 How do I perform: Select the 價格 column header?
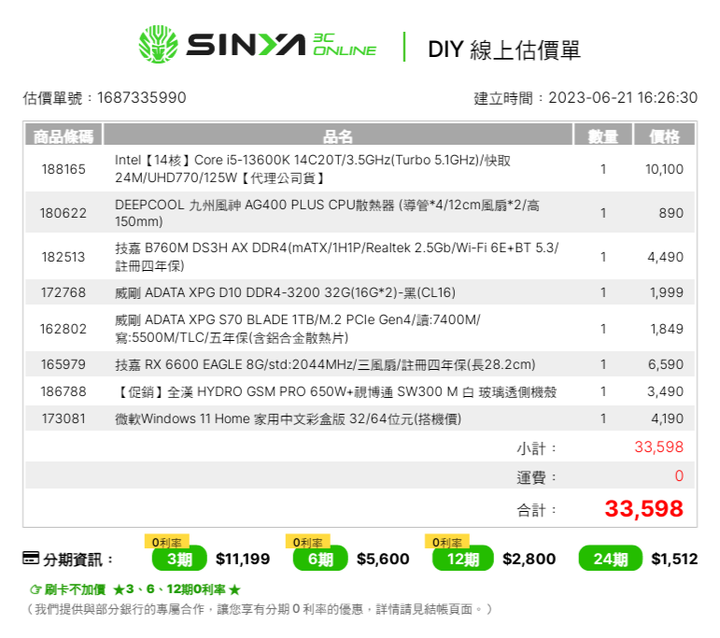point(664,136)
